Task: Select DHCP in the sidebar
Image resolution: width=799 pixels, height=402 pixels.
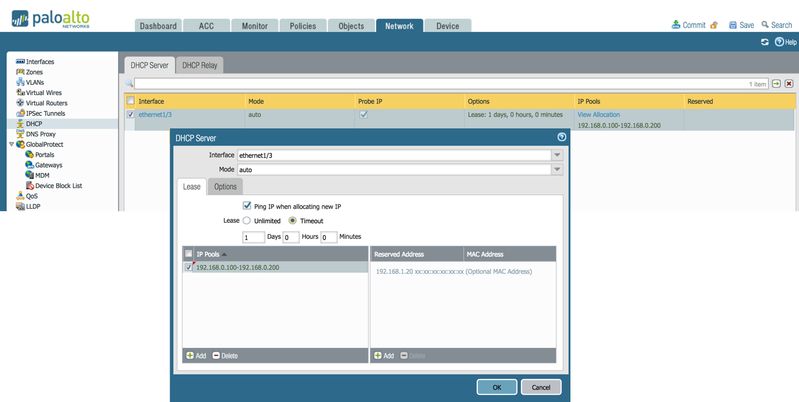Action: click(34, 124)
